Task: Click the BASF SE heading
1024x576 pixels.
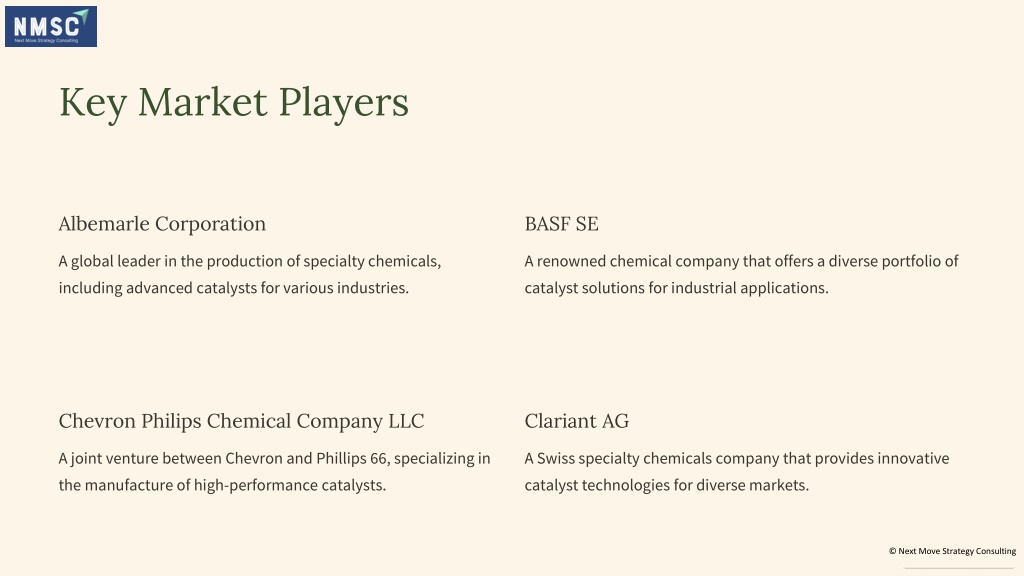Action: pyautogui.click(x=562, y=224)
